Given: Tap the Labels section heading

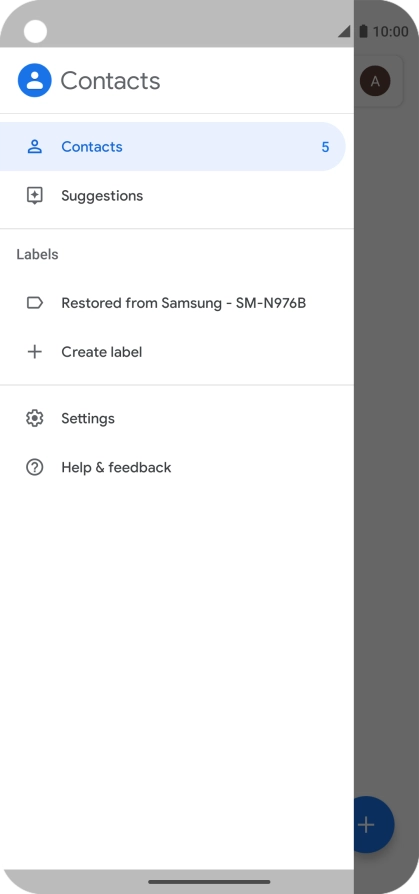Looking at the screenshot, I should pos(37,254).
